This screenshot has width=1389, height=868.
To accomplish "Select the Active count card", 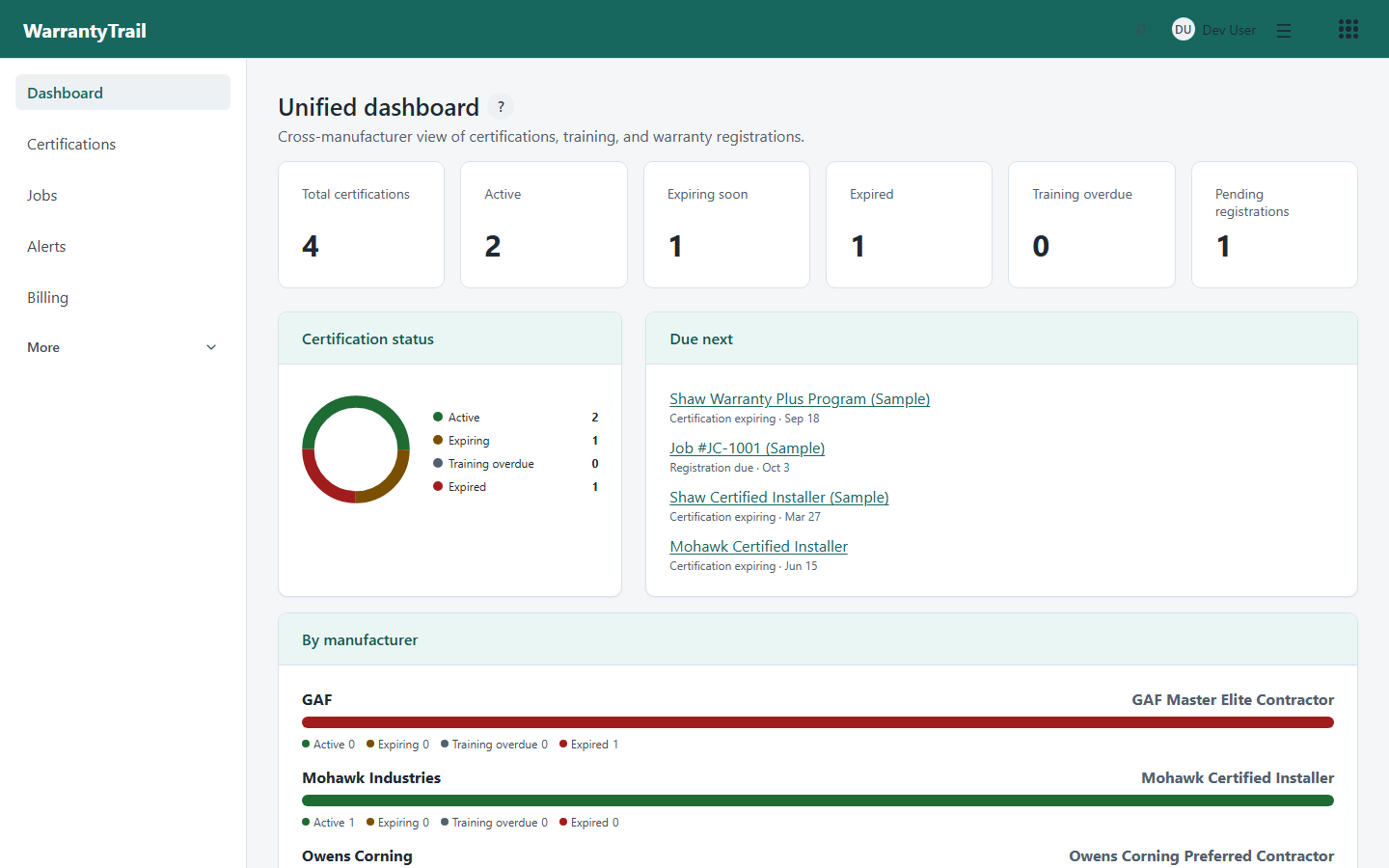I will (544, 225).
